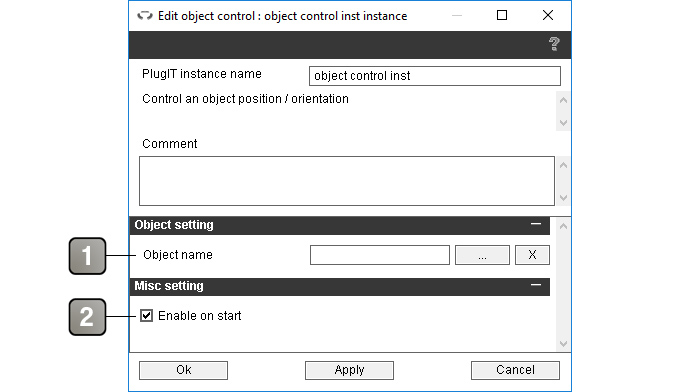Focus the Object name input field
700x392 pixels.
tap(380, 255)
